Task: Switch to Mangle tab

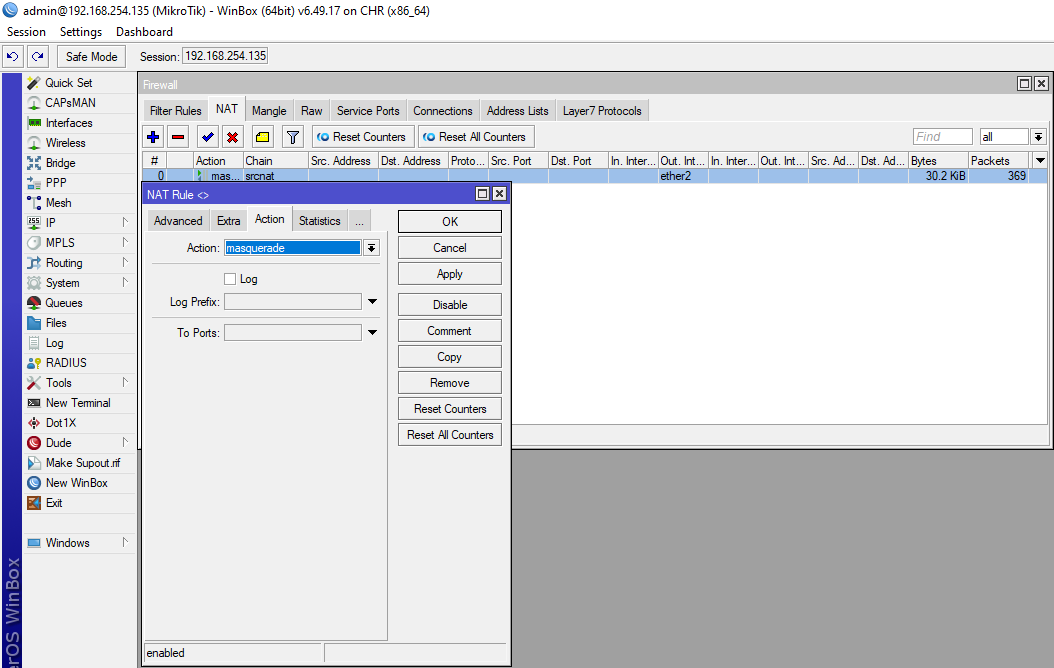Action: pyautogui.click(x=269, y=111)
